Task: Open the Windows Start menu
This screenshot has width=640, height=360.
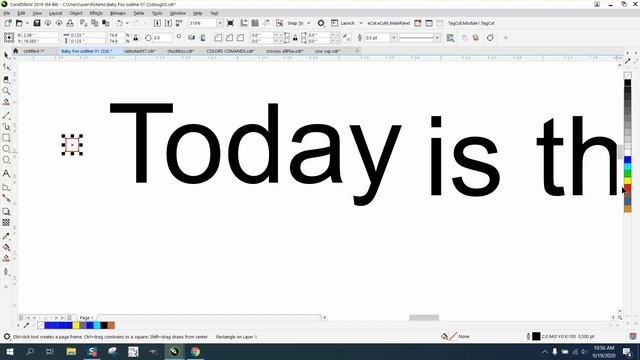Action: (x=9, y=351)
